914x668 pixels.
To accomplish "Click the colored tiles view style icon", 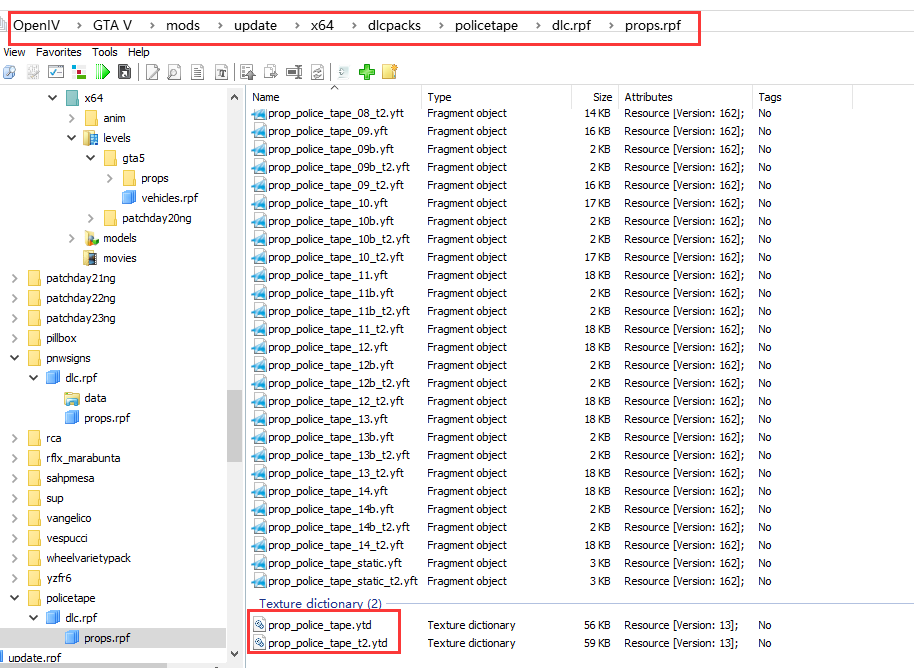I will [x=79, y=72].
